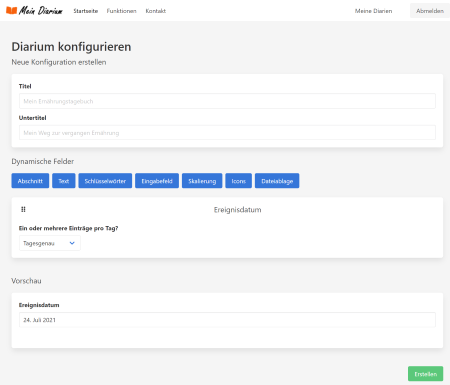Click the Mein Diarium brand name
The image size is (450, 385).
(x=41, y=11)
